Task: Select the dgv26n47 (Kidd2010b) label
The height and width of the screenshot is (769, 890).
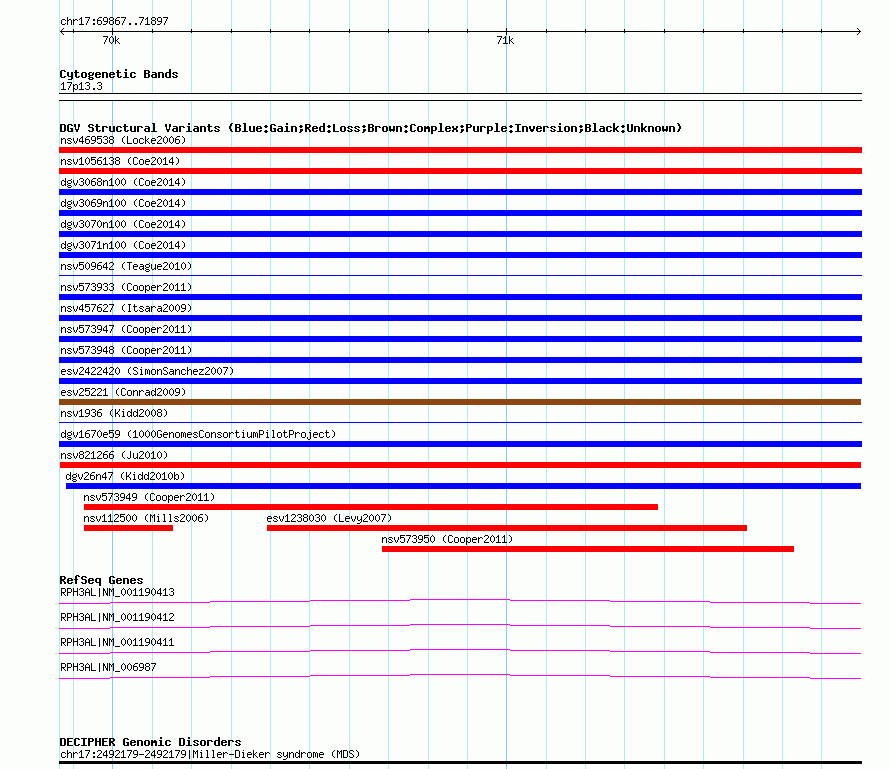Action: click(125, 476)
